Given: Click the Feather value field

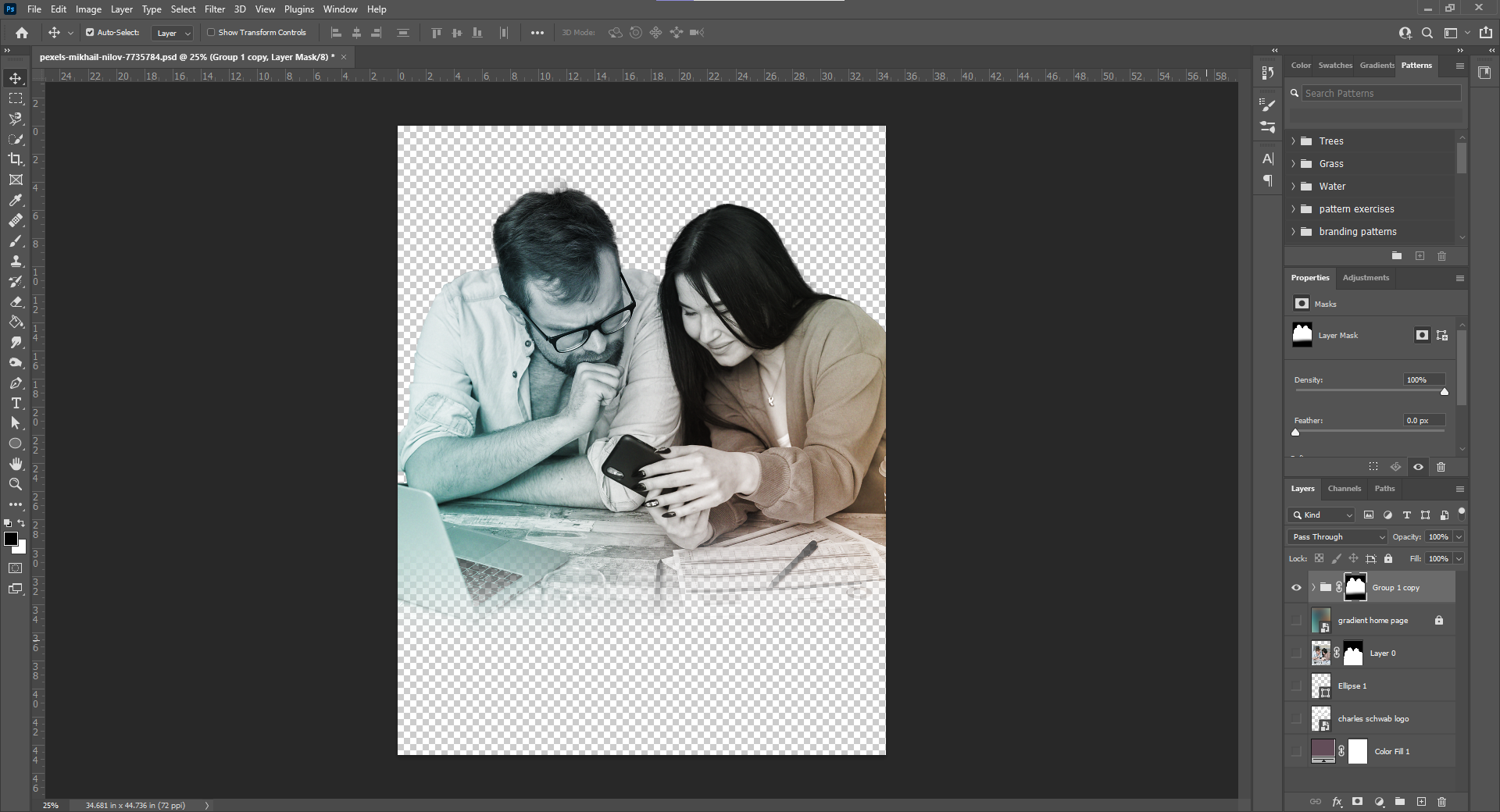Looking at the screenshot, I should [x=1423, y=421].
